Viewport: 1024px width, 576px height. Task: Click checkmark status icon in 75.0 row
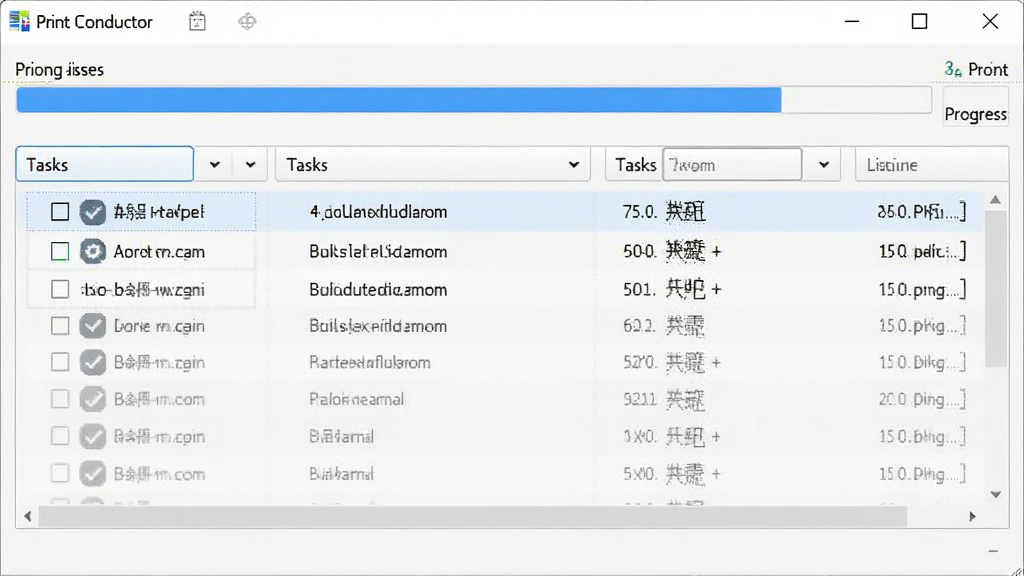tap(93, 212)
